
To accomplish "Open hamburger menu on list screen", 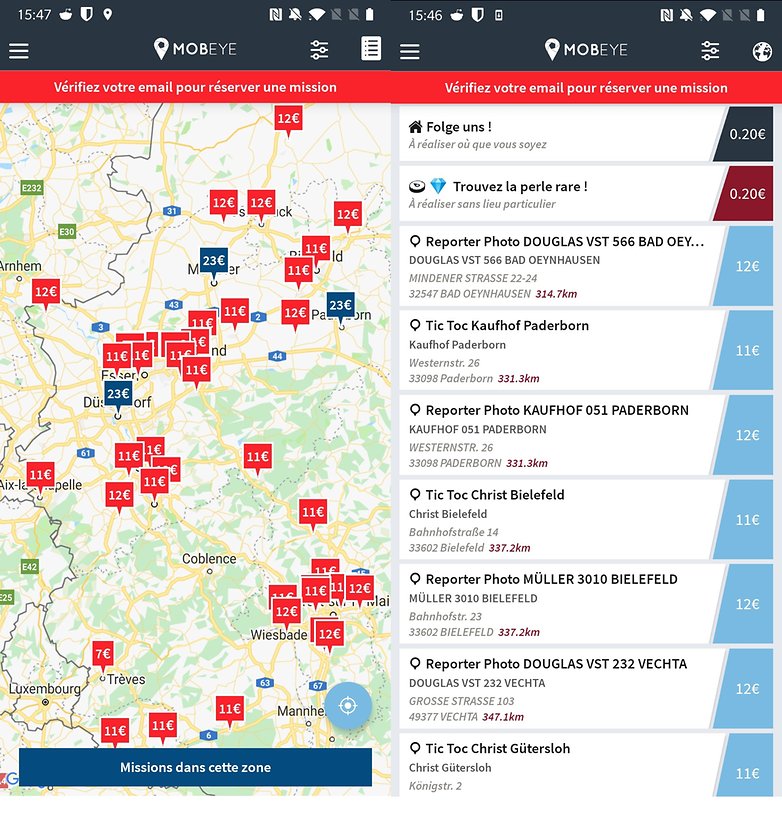I will coord(409,51).
